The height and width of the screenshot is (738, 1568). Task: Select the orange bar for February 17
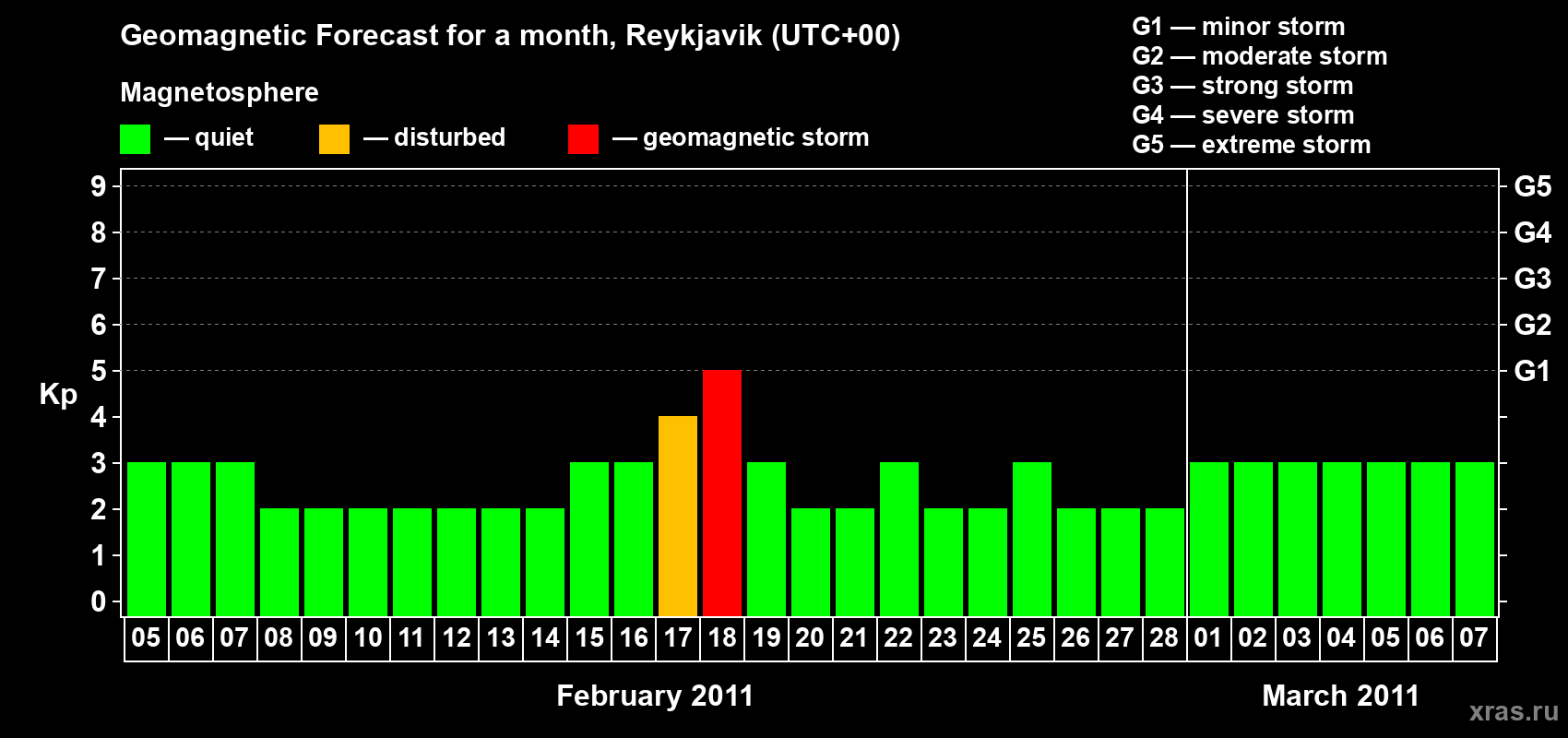[678, 516]
